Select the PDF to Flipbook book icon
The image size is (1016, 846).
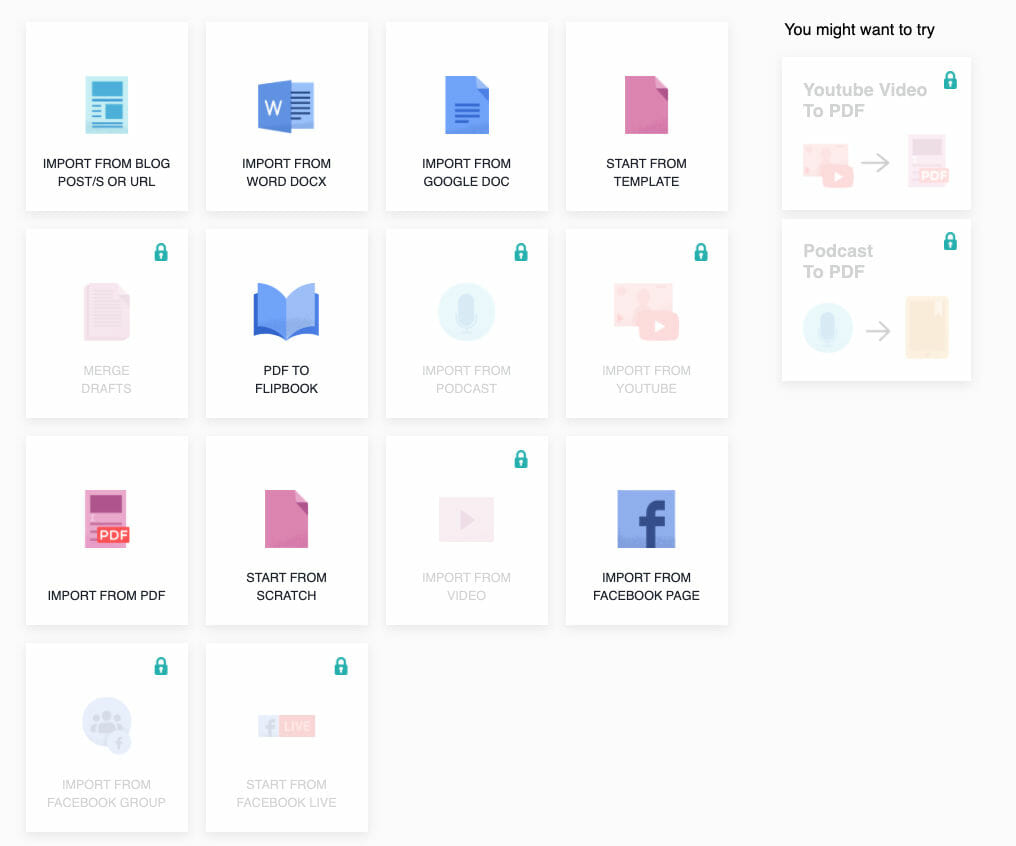[287, 311]
